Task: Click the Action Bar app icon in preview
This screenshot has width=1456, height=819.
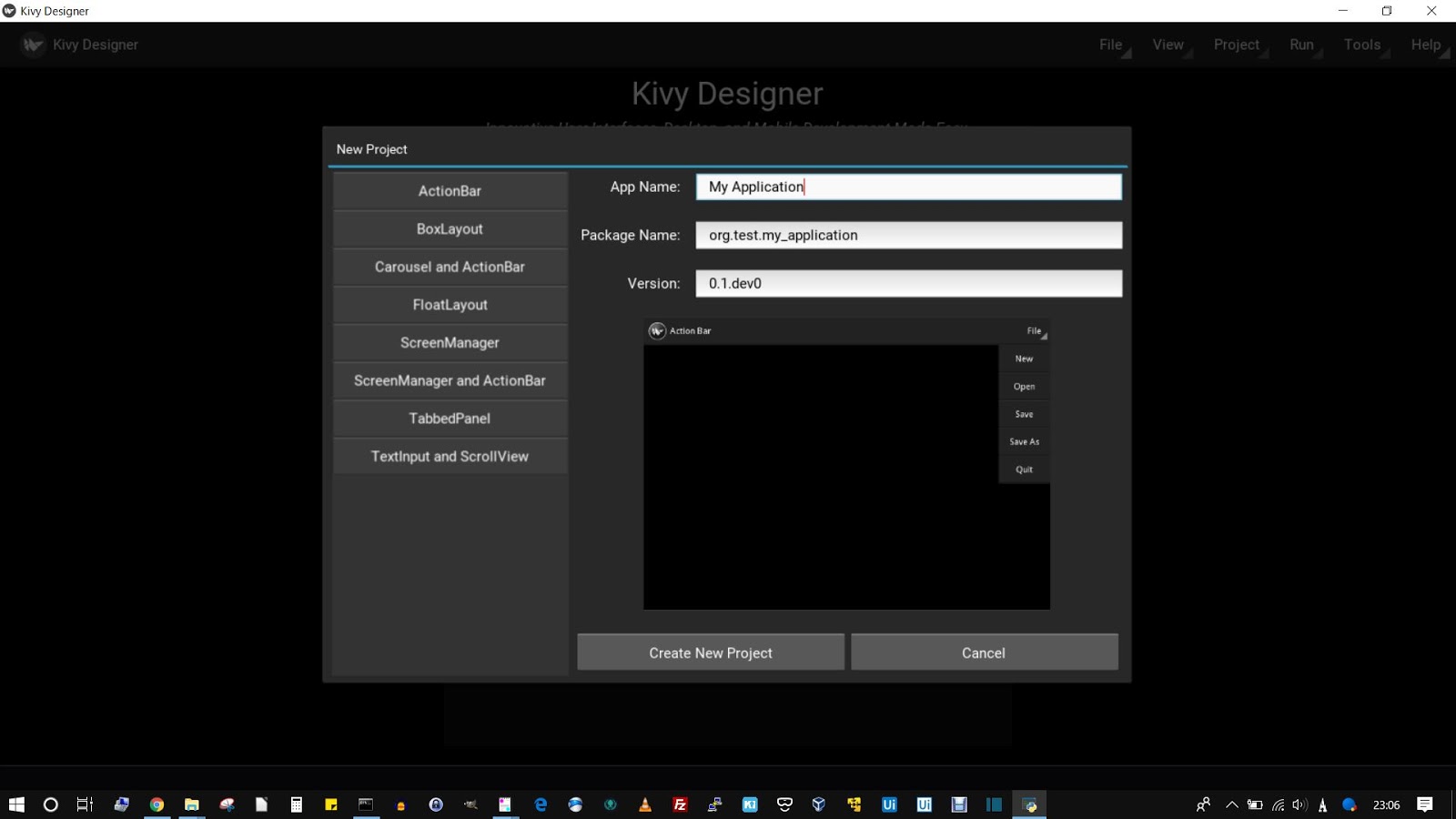Action: pyautogui.click(x=655, y=330)
